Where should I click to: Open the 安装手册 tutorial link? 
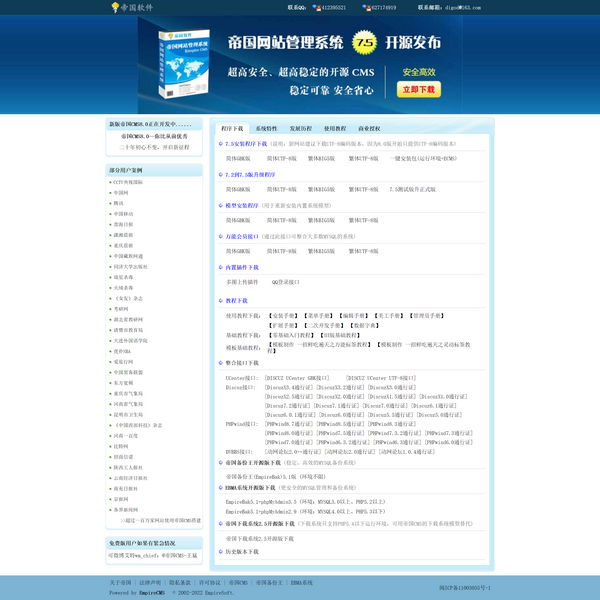pos(285,315)
